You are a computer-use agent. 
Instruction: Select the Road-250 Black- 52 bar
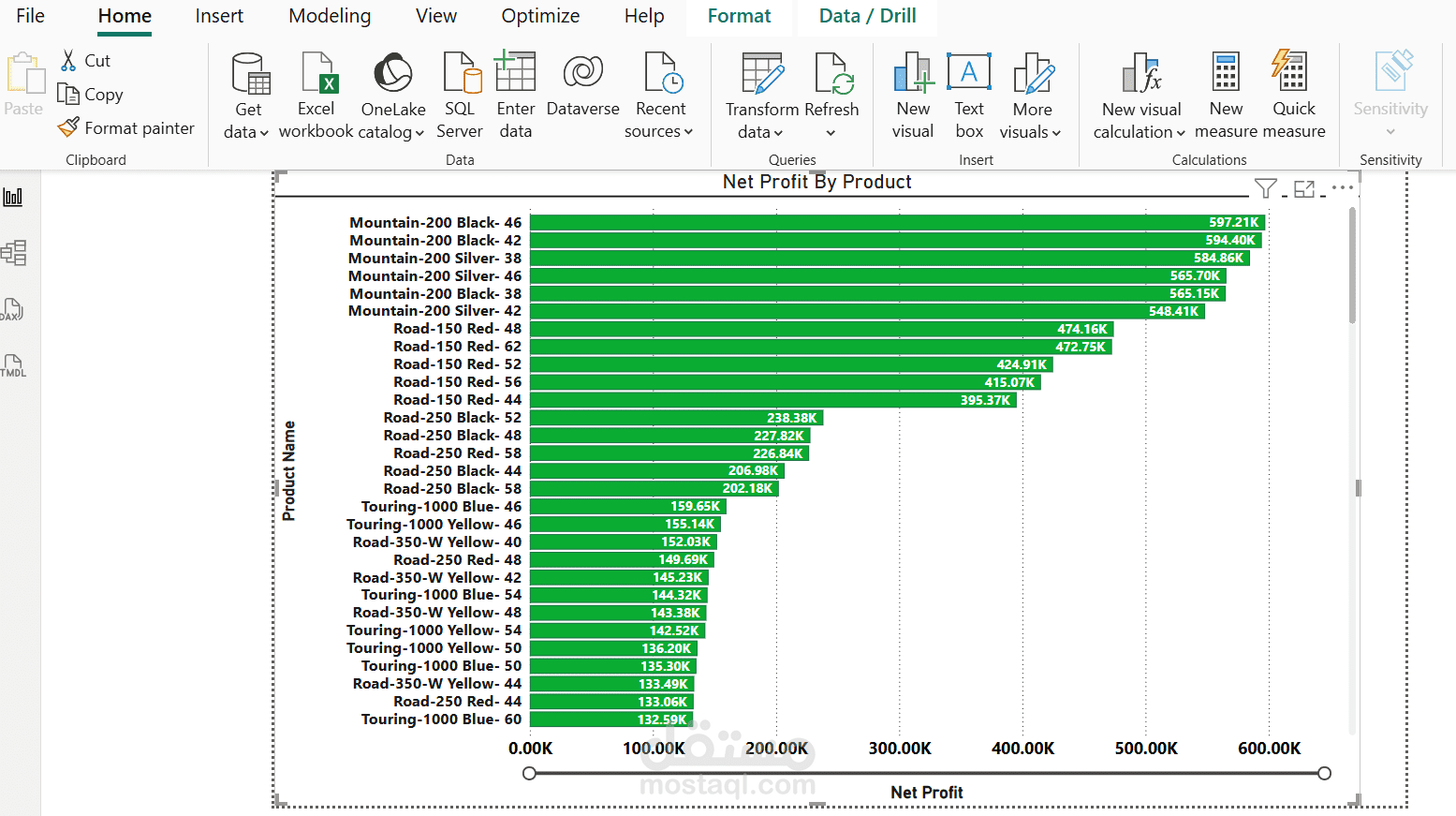click(x=676, y=418)
